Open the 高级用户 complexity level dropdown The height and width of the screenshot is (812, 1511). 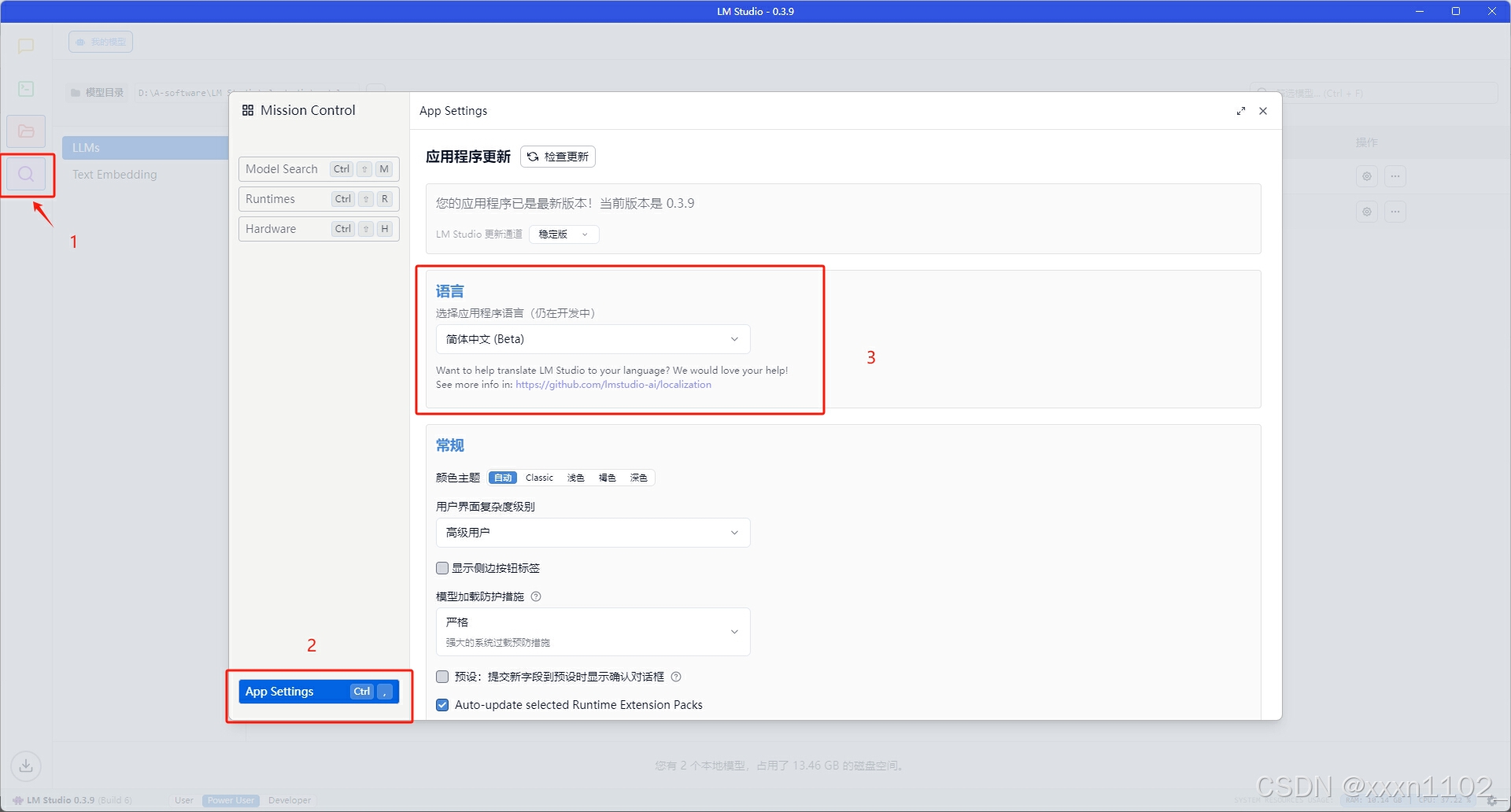pos(593,533)
